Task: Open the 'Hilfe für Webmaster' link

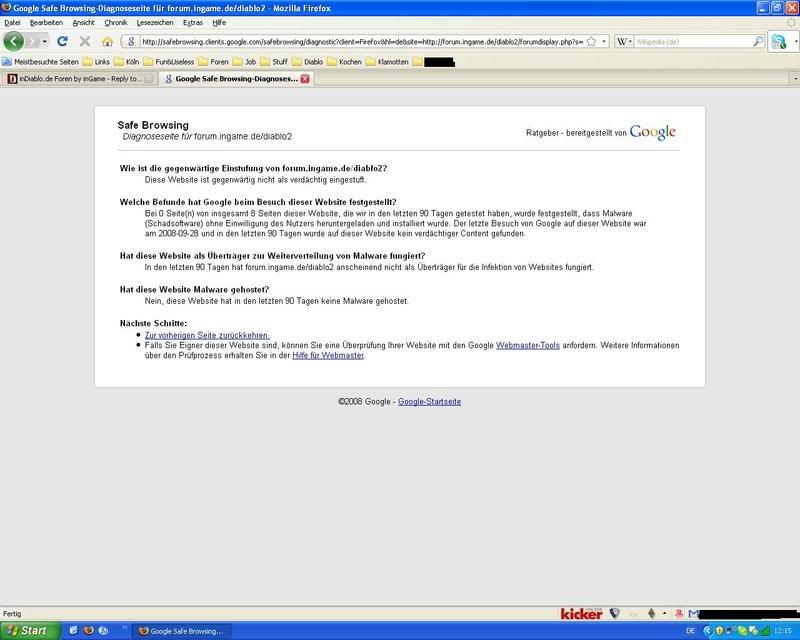Action: click(x=328, y=355)
